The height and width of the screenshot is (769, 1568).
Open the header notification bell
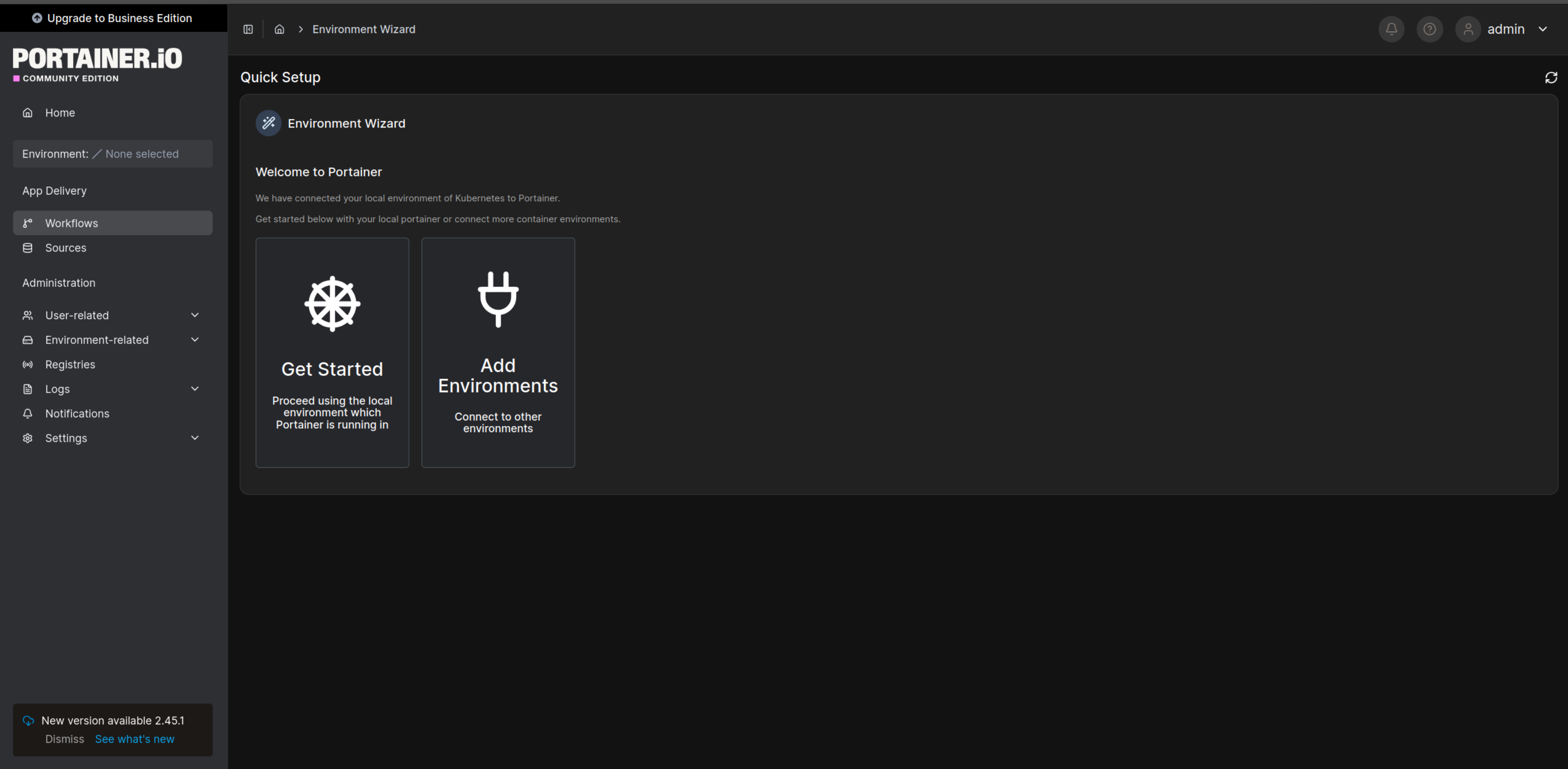click(x=1391, y=29)
